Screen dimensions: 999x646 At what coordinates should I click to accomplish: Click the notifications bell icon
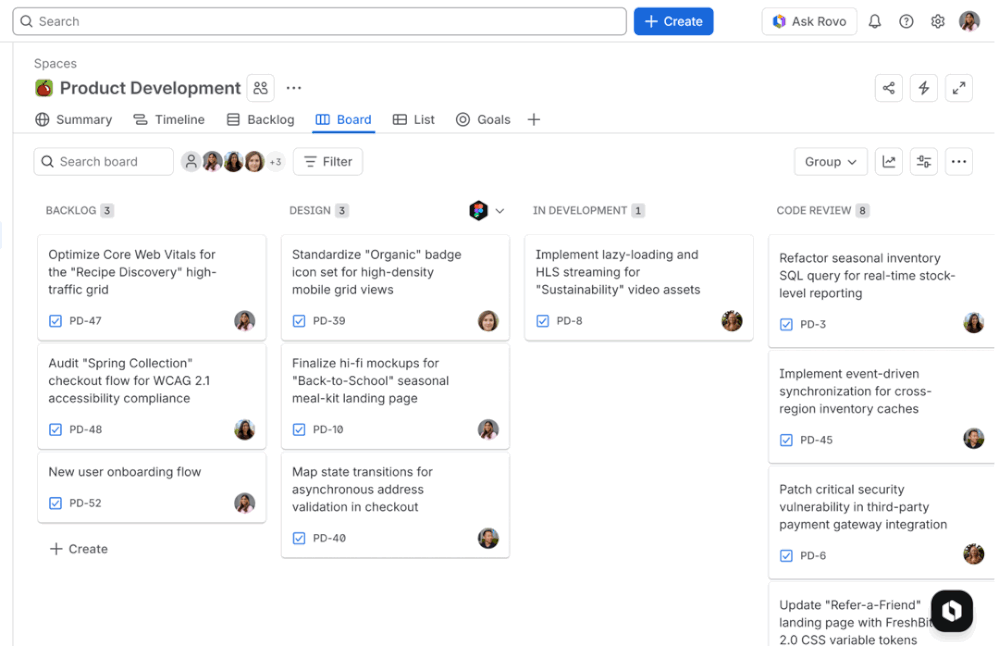(x=874, y=21)
